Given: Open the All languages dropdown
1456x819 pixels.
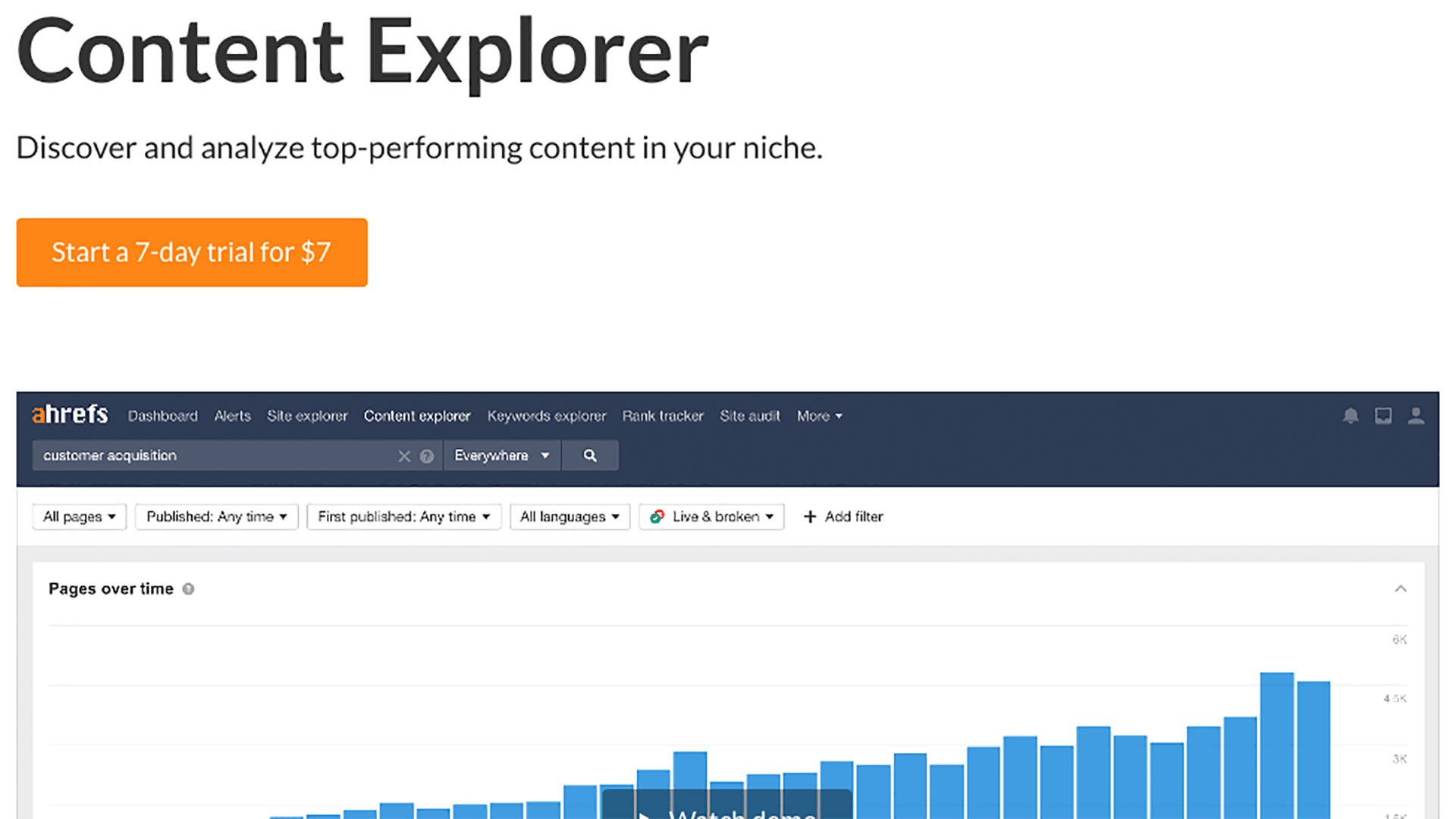Looking at the screenshot, I should pos(570,516).
